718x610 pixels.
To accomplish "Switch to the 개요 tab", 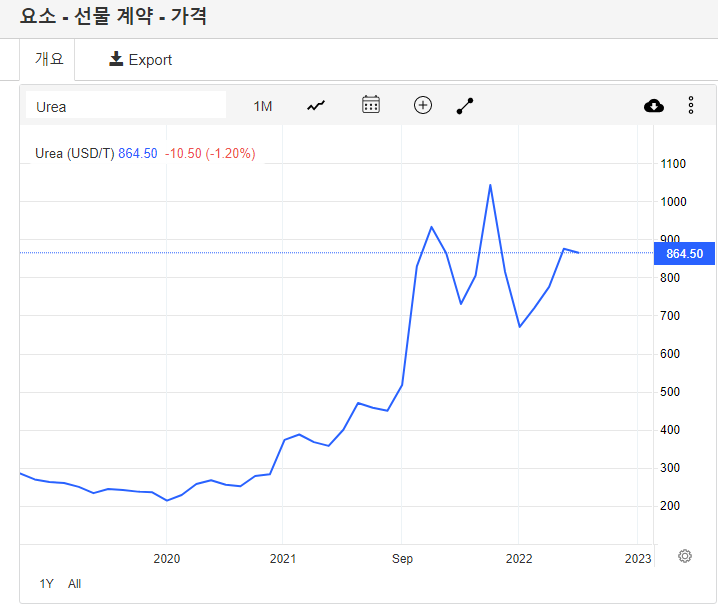I will point(48,59).
